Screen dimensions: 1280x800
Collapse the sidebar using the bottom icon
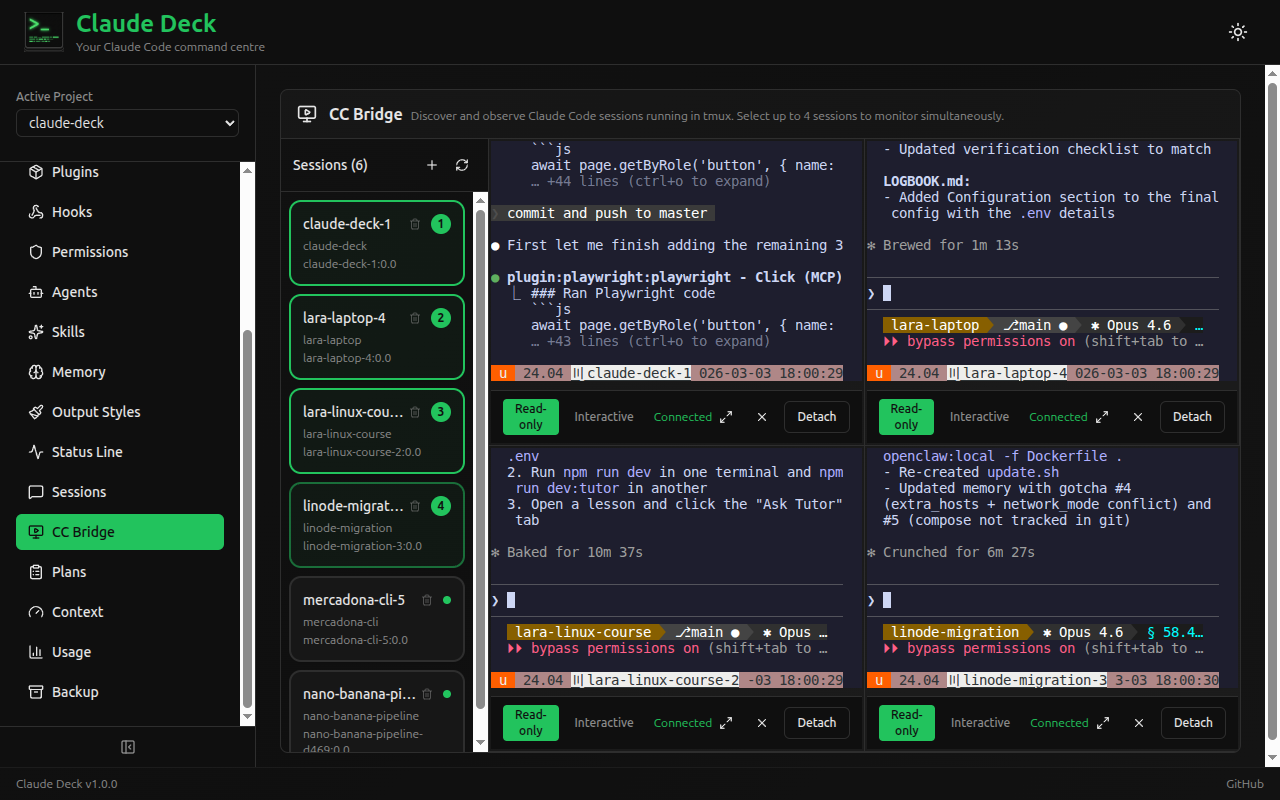point(128,747)
